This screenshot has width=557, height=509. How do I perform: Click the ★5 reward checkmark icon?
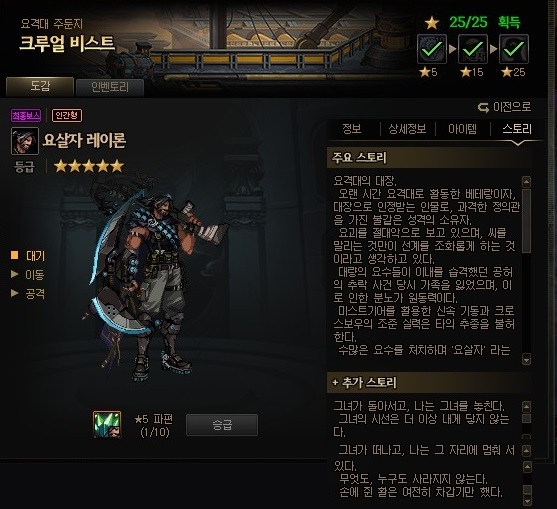pos(432,49)
